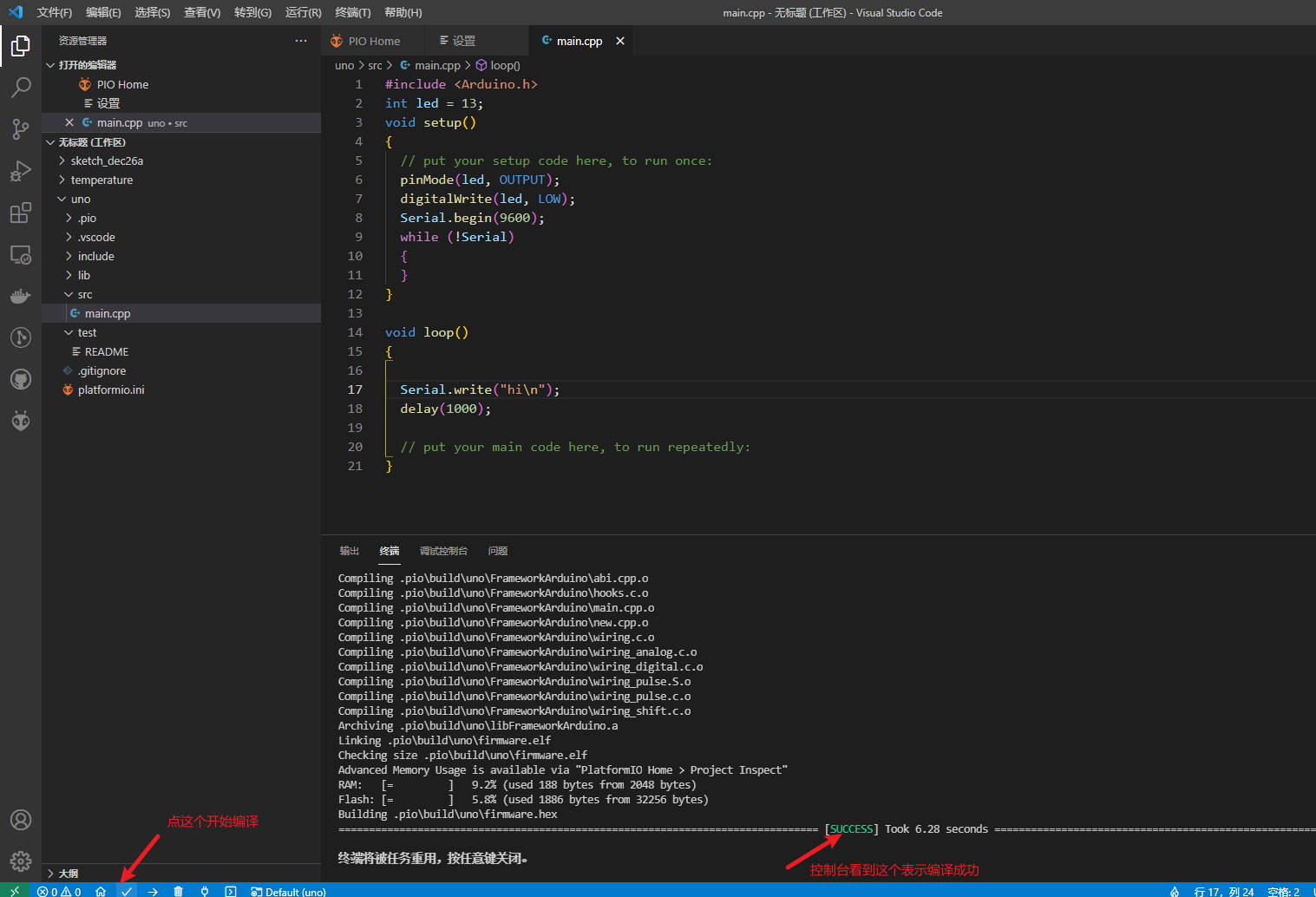The height and width of the screenshot is (897, 1316).
Task: Open the Terminal menu
Action: 352,12
